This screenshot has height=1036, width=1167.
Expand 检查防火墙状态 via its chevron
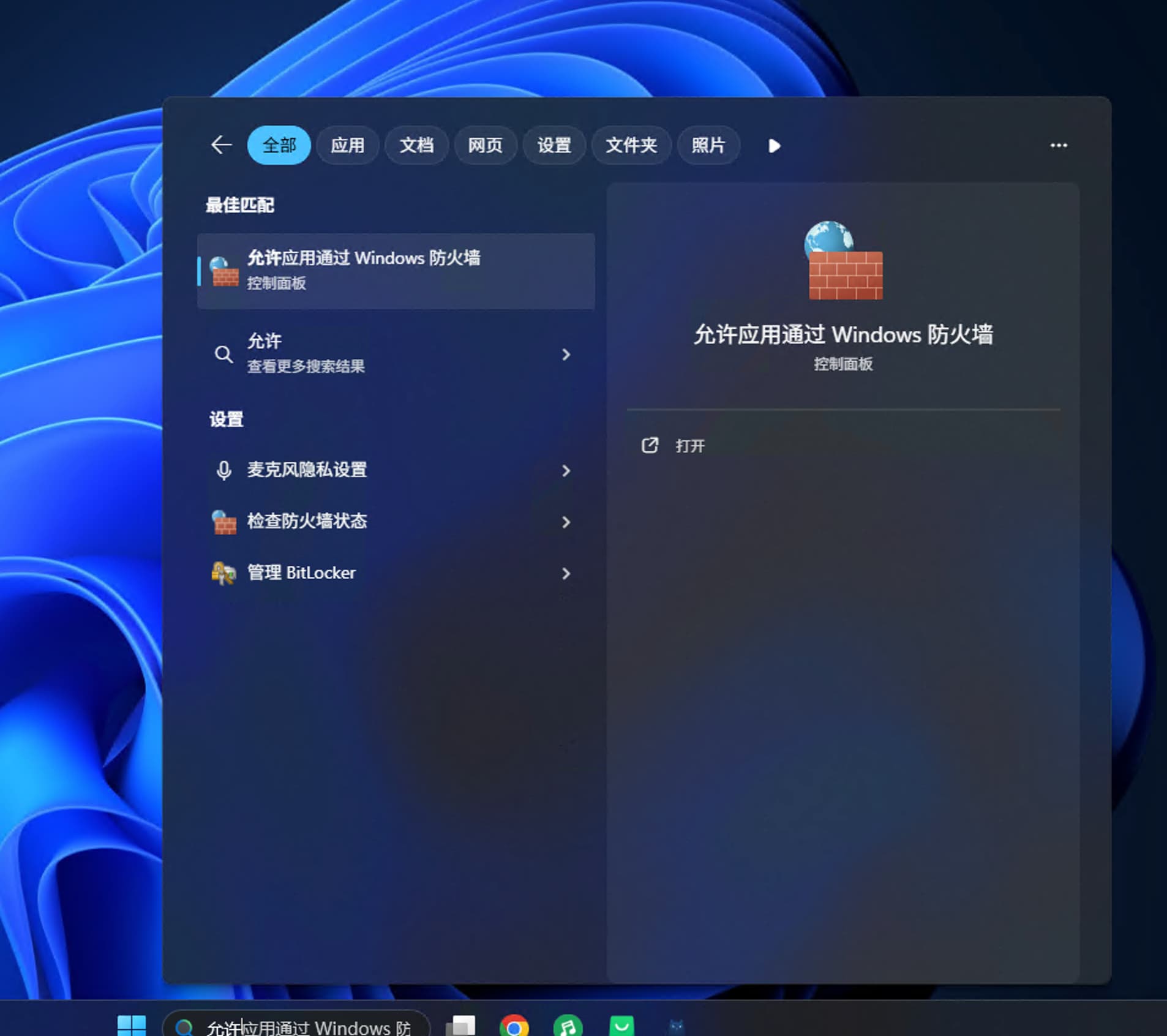point(566,522)
